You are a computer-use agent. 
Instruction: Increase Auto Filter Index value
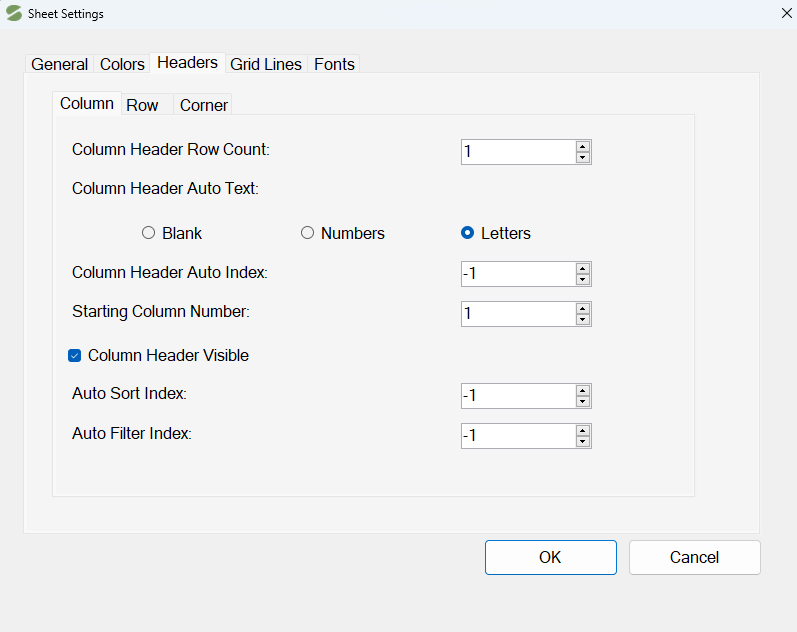click(583, 431)
